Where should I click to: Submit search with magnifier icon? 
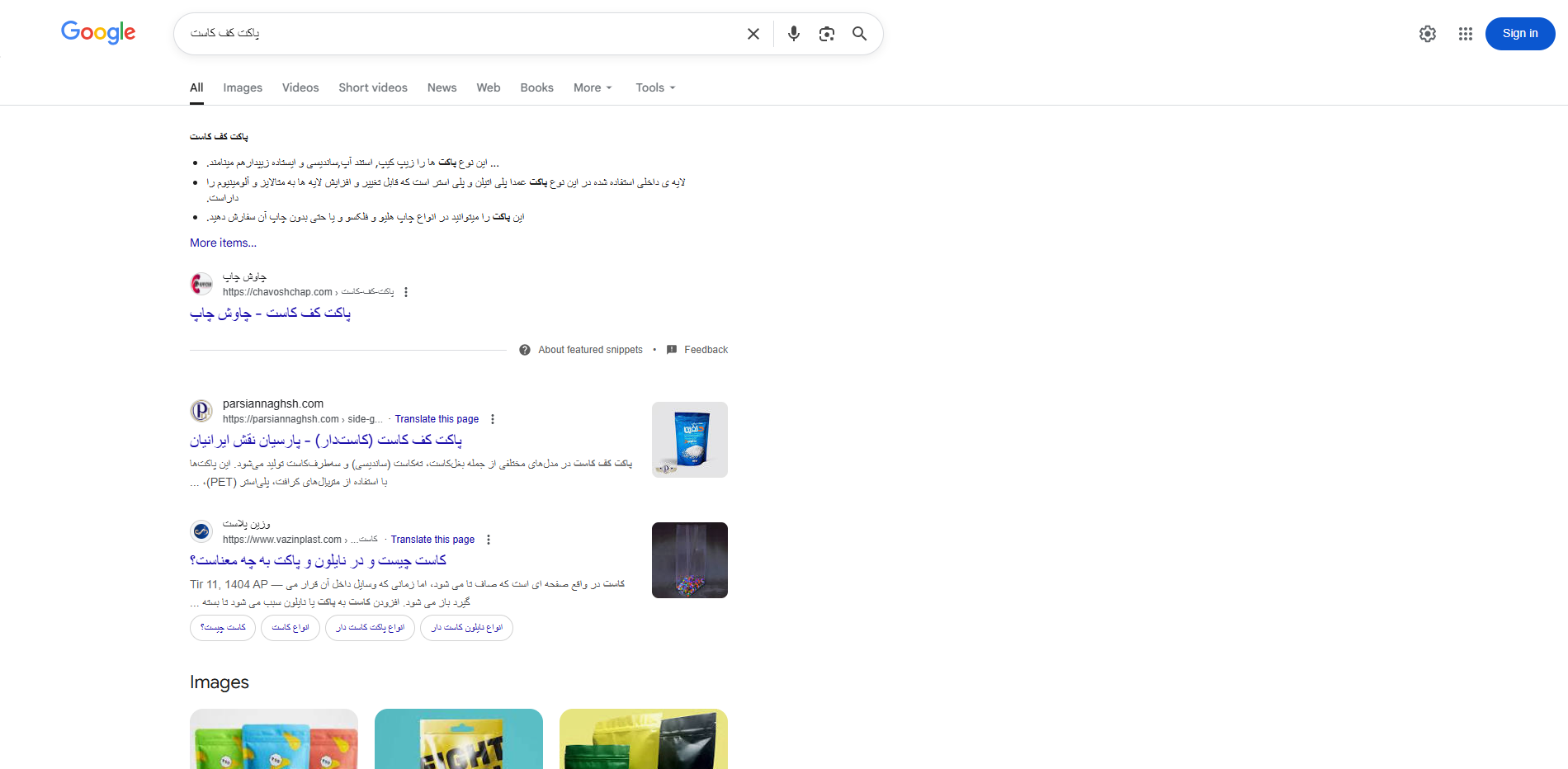point(860,34)
